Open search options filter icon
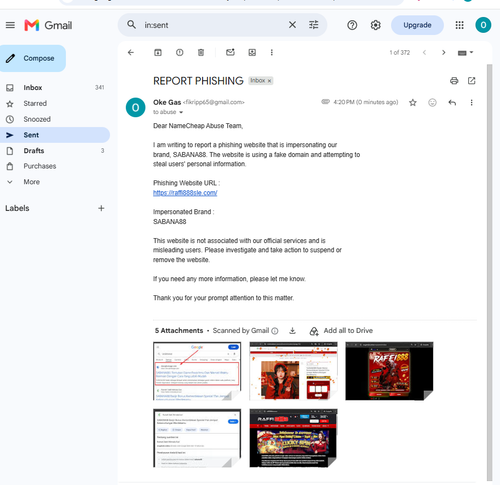 pyautogui.click(x=314, y=25)
